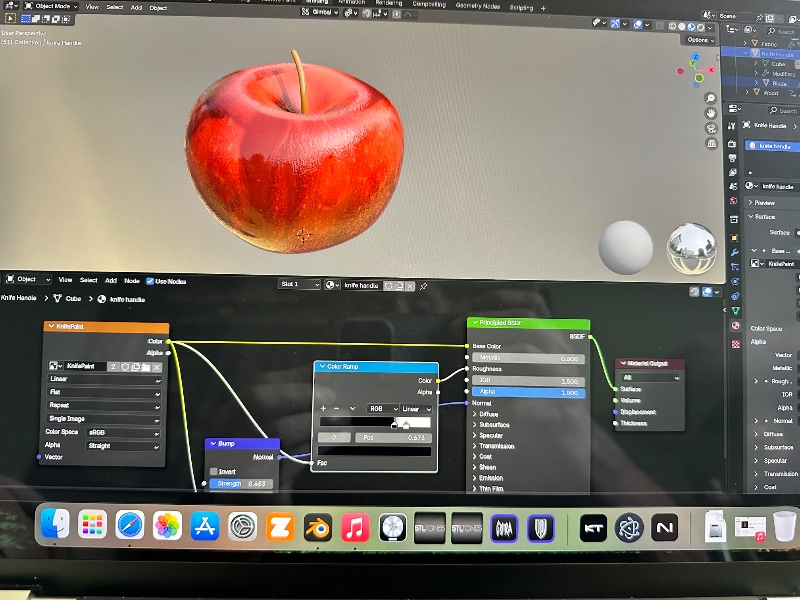Add a color stop with Color Ramp plus
Image resolution: width=800 pixels, height=600 pixels.
[x=323, y=408]
